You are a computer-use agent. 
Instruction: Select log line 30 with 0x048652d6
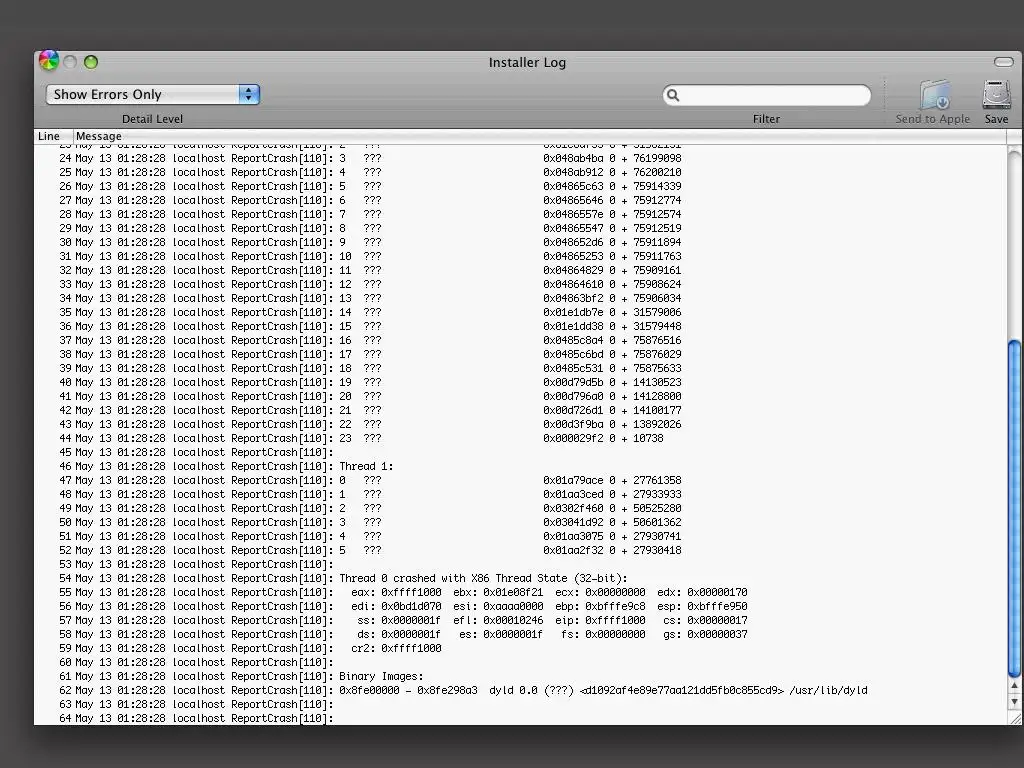(520, 242)
